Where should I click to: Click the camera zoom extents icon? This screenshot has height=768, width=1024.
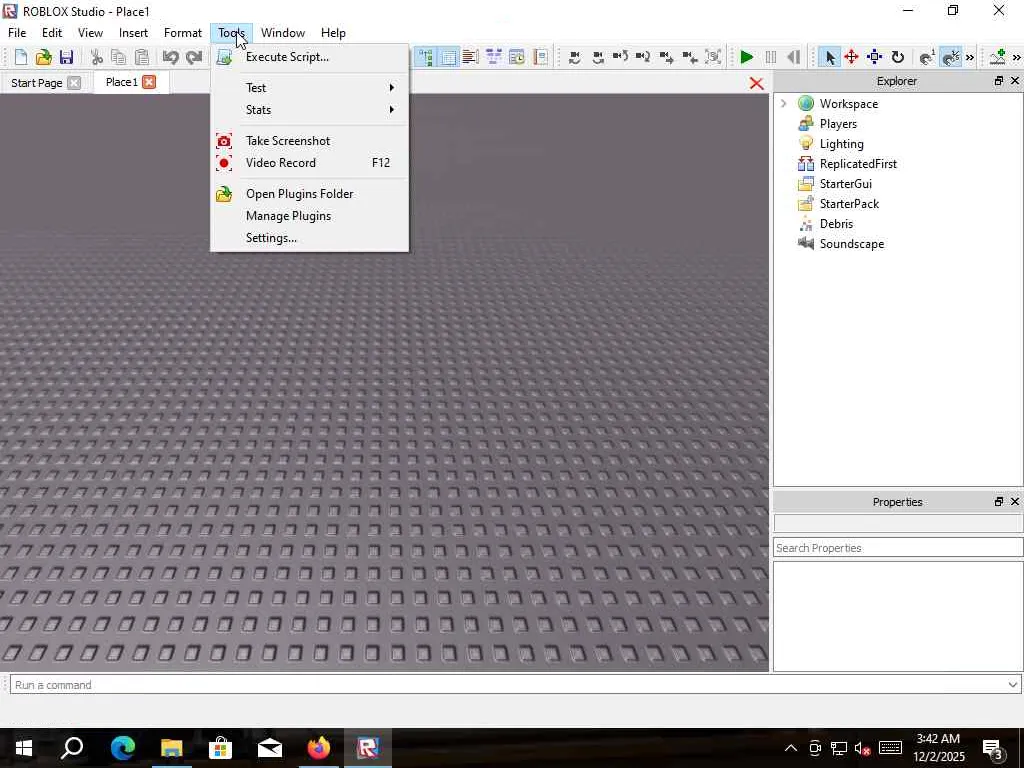[x=713, y=57]
